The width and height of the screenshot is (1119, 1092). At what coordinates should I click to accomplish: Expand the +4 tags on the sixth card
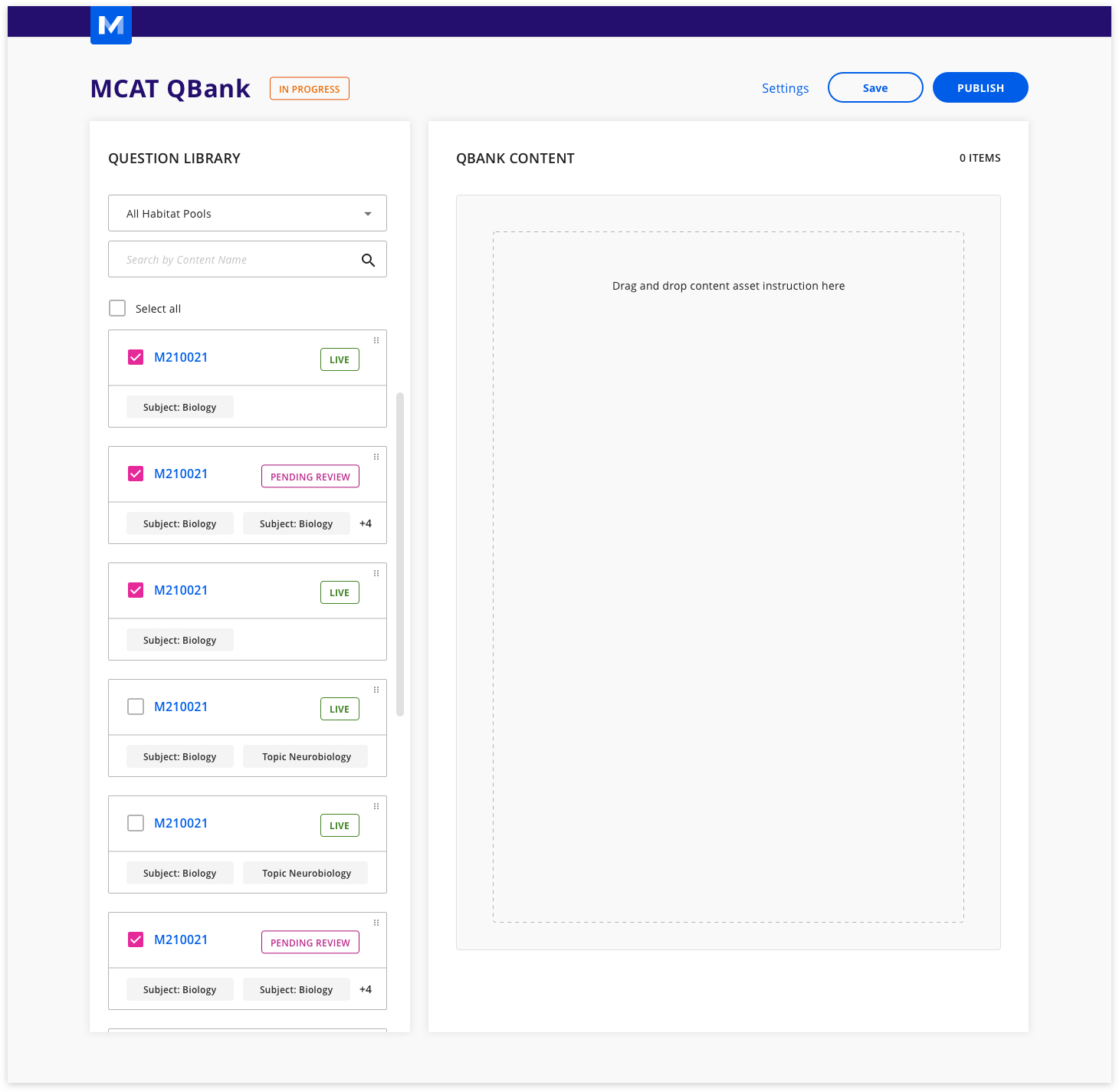(366, 989)
